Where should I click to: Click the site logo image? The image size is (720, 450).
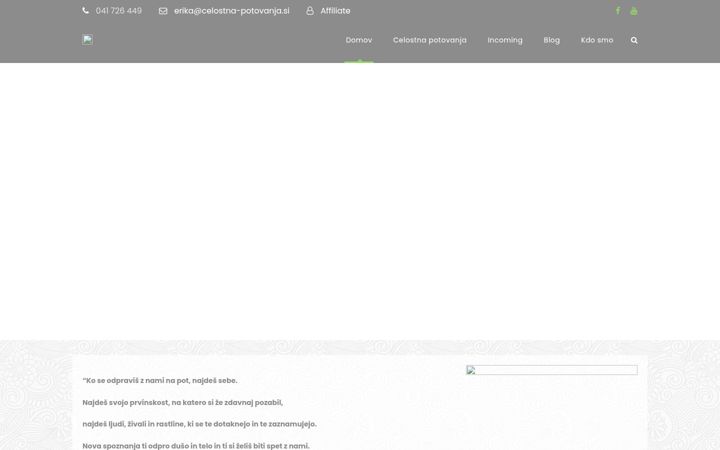pos(87,39)
